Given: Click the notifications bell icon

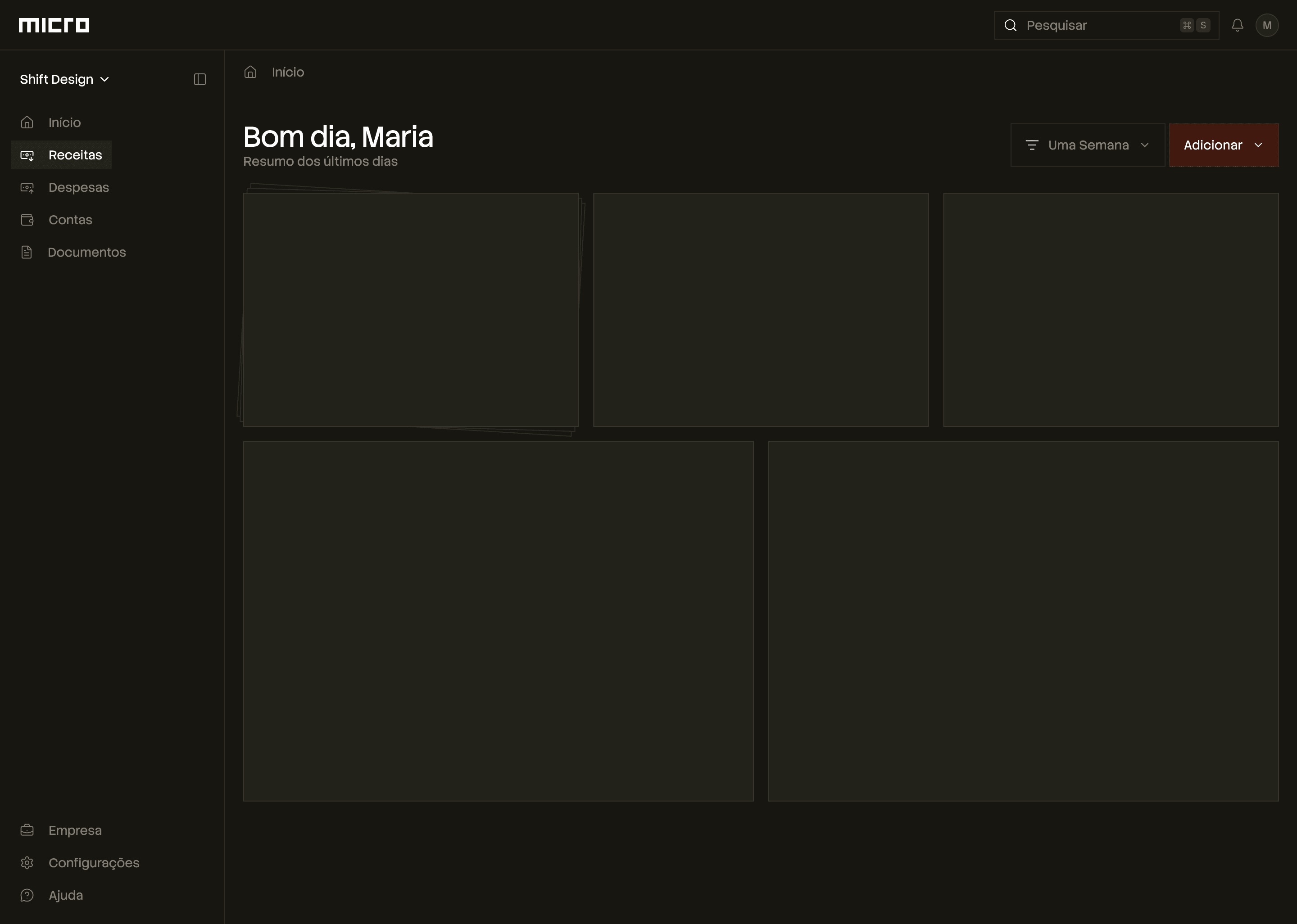Looking at the screenshot, I should pos(1237,25).
